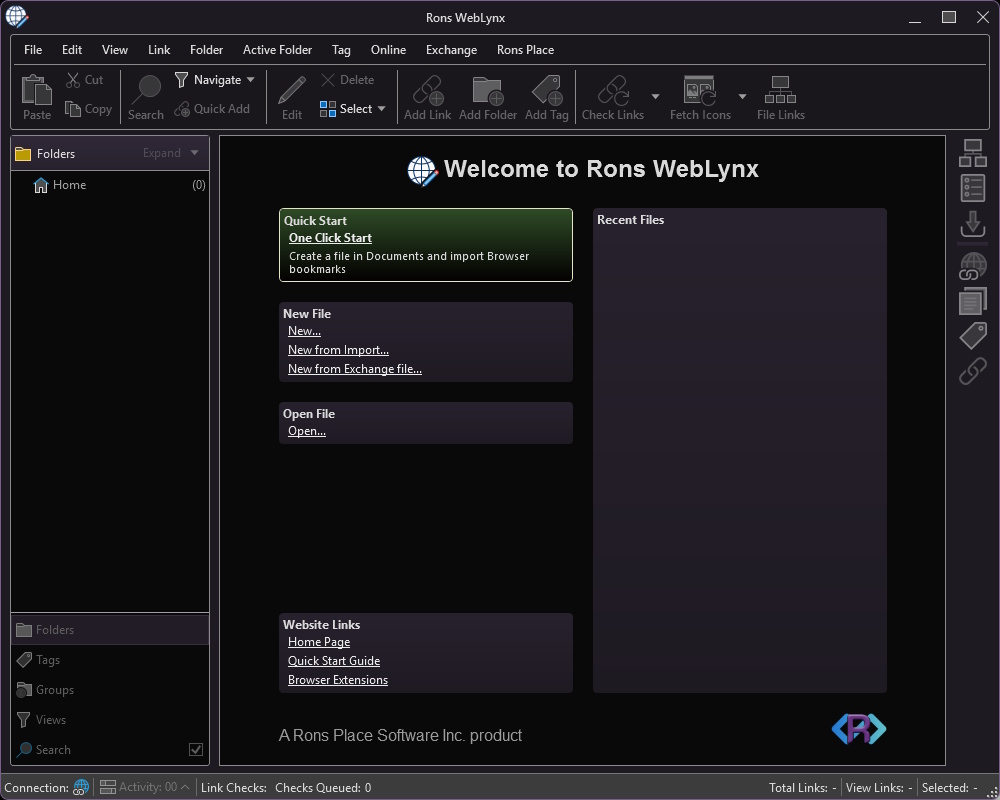Image resolution: width=1000 pixels, height=800 pixels.
Task: Click the Fetch Icons toolbar icon
Action: click(x=700, y=90)
